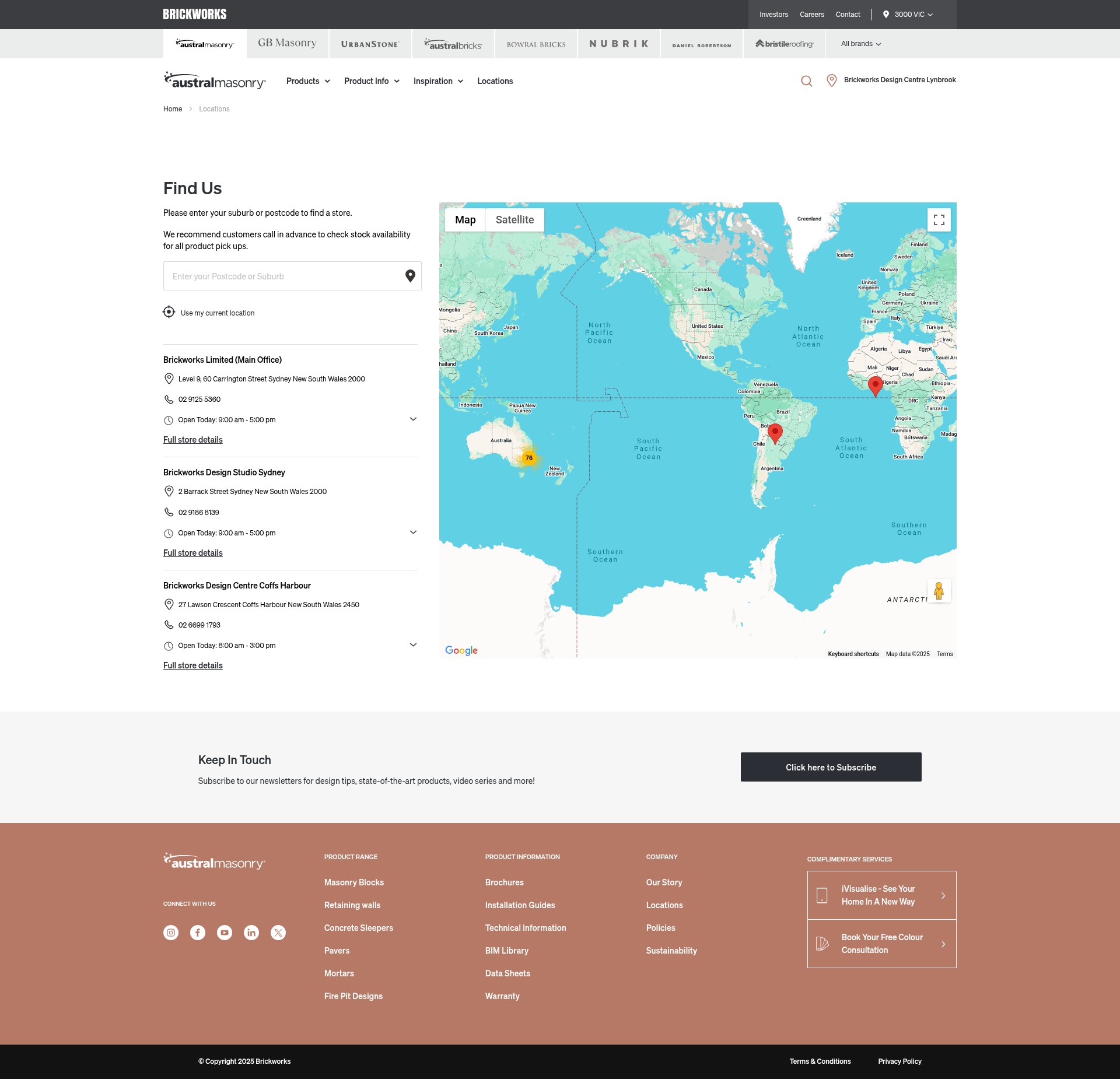This screenshot has width=1120, height=1079.
Task: Open iVisualise See Your Home card
Action: pos(881,895)
